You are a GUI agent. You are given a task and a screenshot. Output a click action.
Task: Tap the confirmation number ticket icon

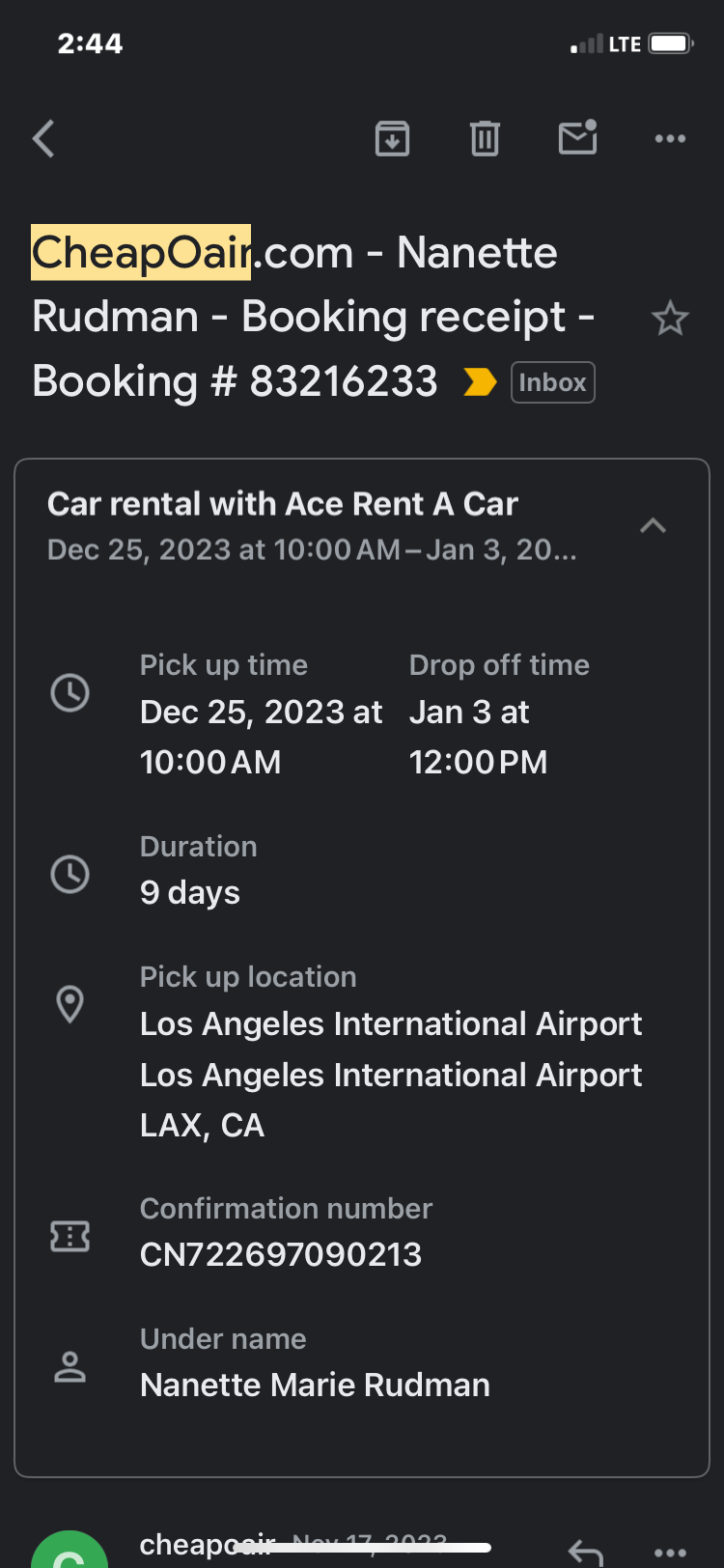click(x=70, y=1236)
